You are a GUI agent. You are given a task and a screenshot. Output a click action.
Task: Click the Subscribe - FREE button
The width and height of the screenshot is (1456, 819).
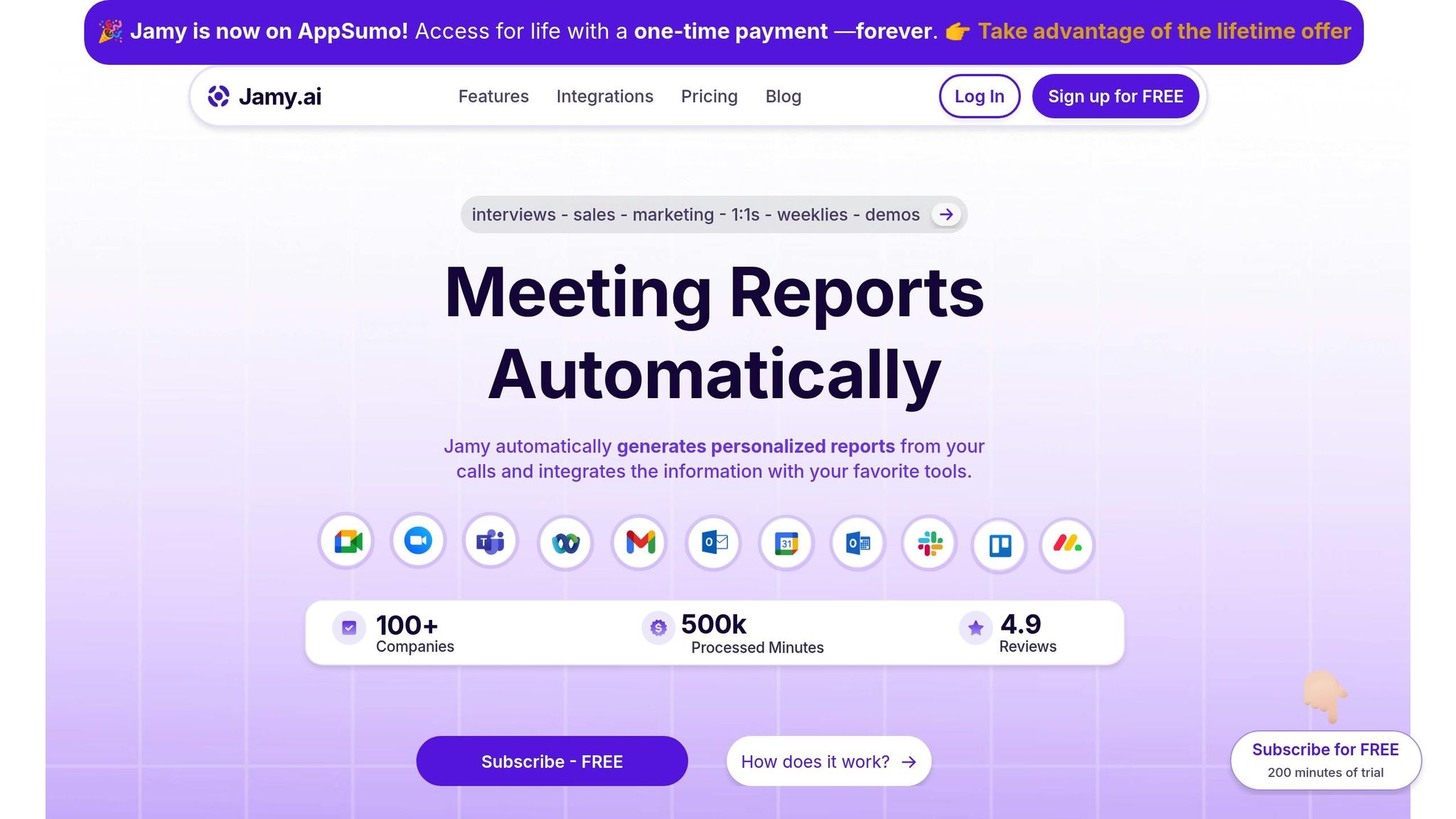552,761
